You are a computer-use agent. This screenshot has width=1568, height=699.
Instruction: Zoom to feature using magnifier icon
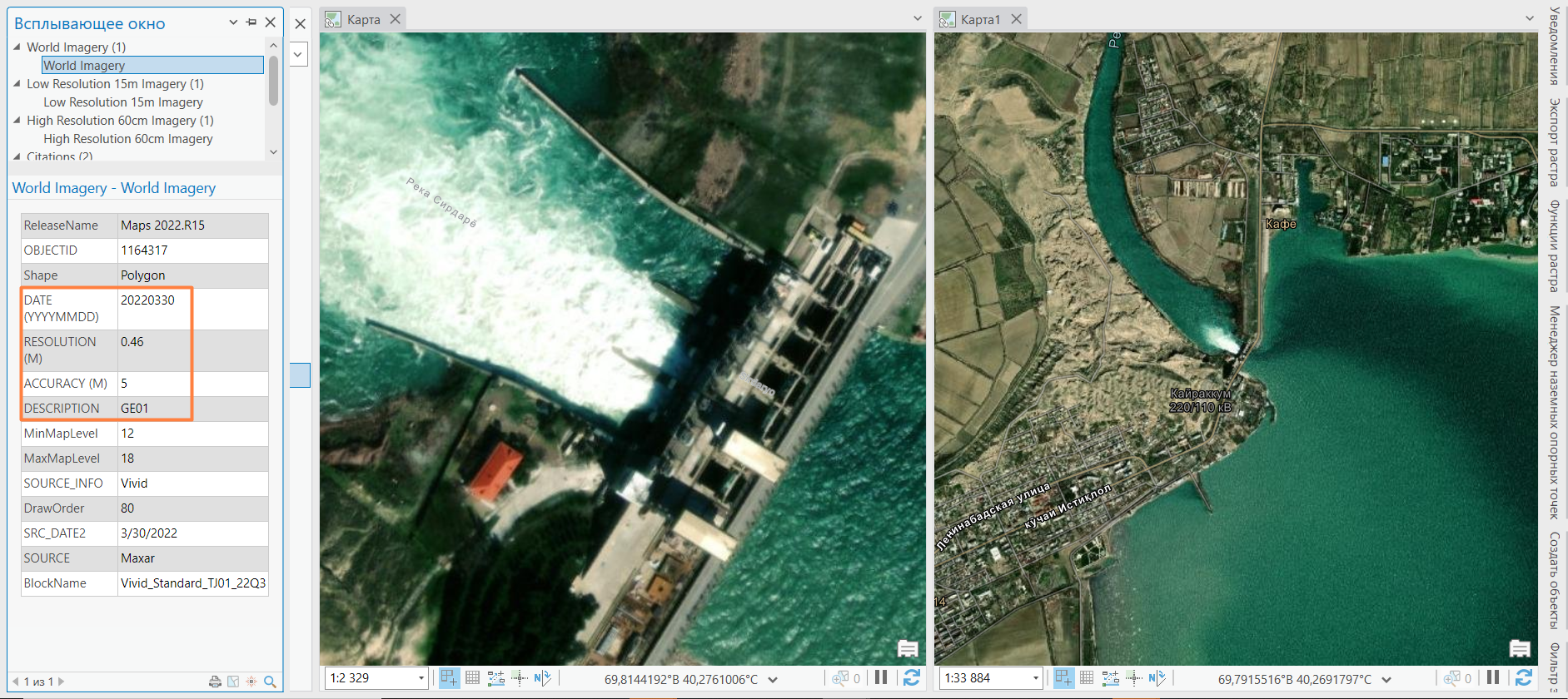[x=270, y=682]
